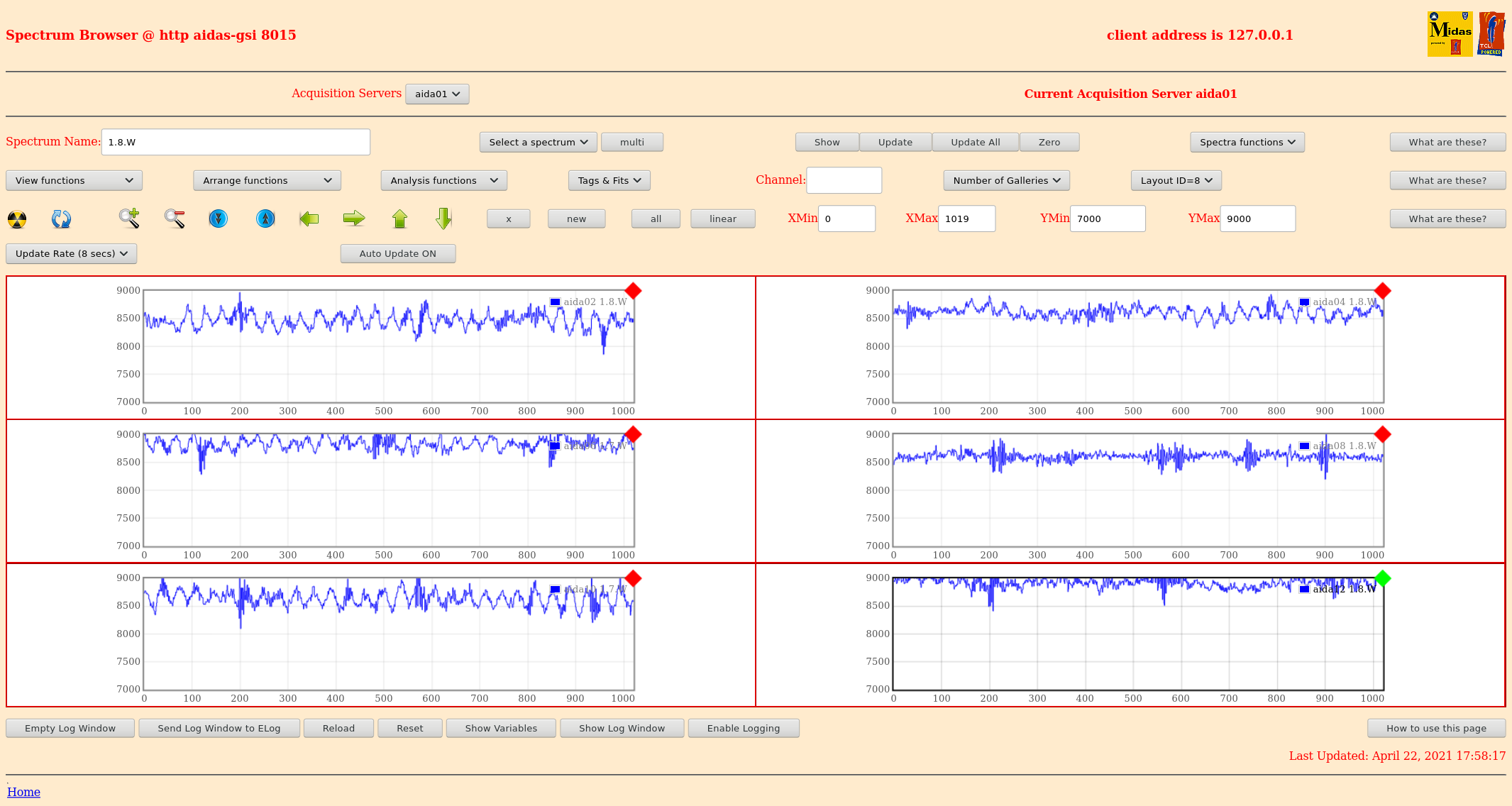Open the Acquisition Servers aida01 dropdown
Viewport: 1512px width, 806px height.
(437, 94)
